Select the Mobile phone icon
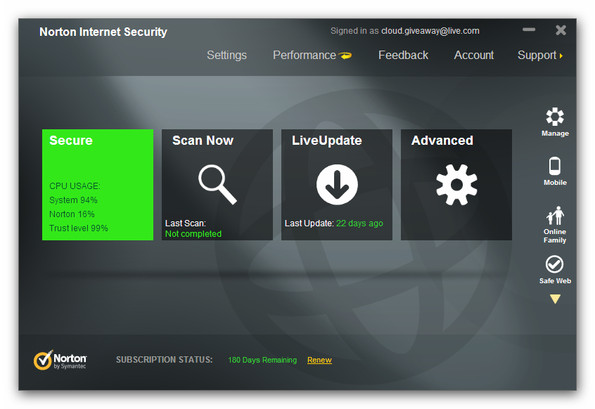 (555, 166)
